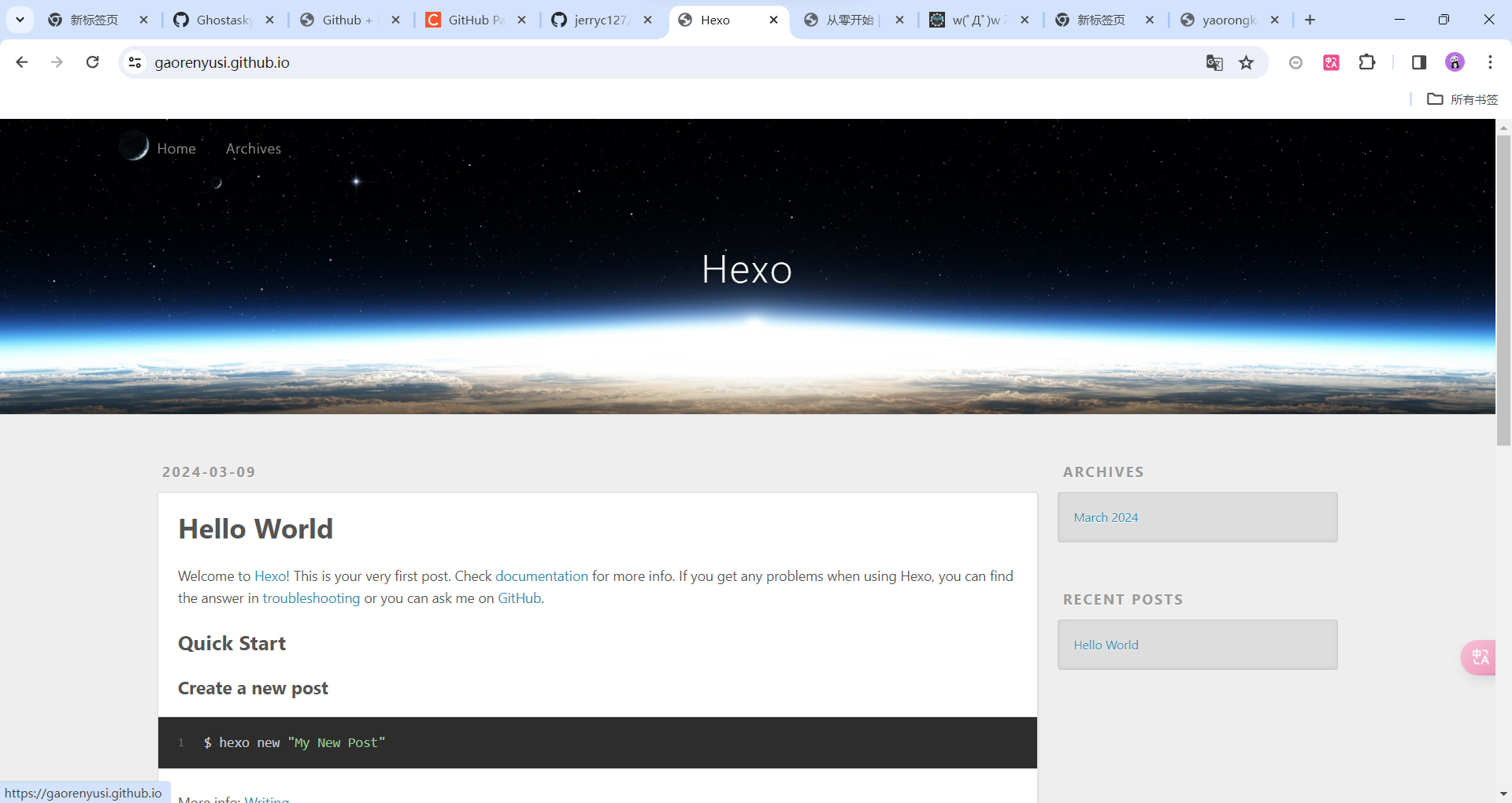This screenshot has height=803, width=1512.
Task: Open the tab search dropdown arrow
Action: [20, 20]
